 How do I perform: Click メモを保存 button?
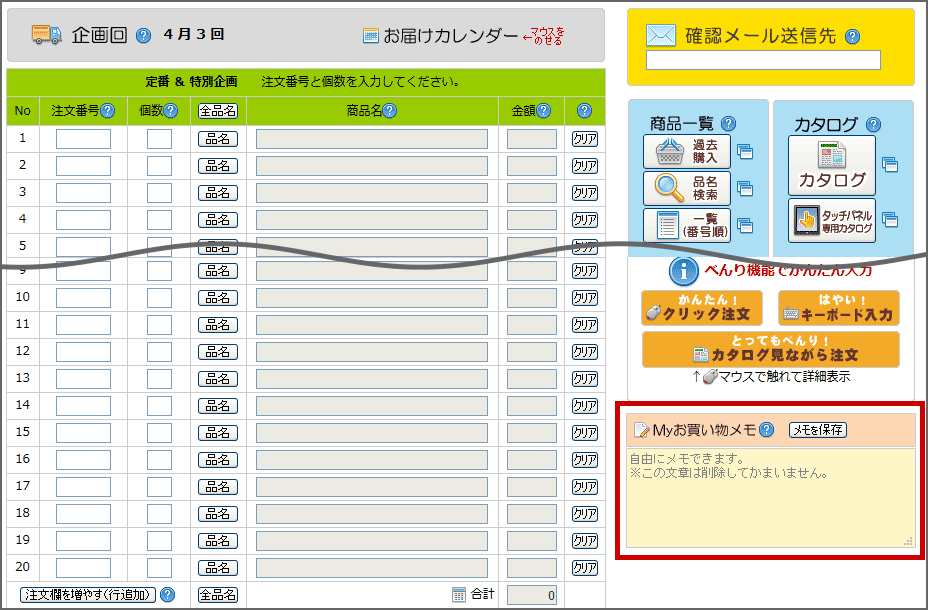click(818, 430)
